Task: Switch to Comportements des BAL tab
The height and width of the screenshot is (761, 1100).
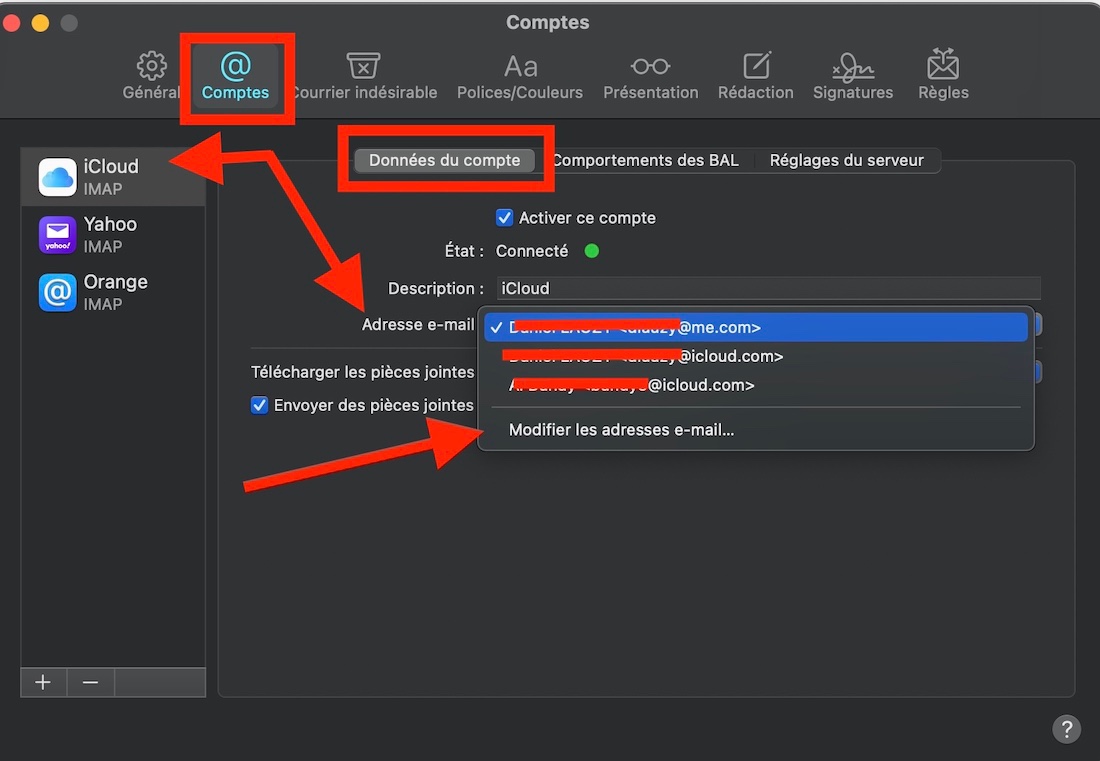Action: 645,160
